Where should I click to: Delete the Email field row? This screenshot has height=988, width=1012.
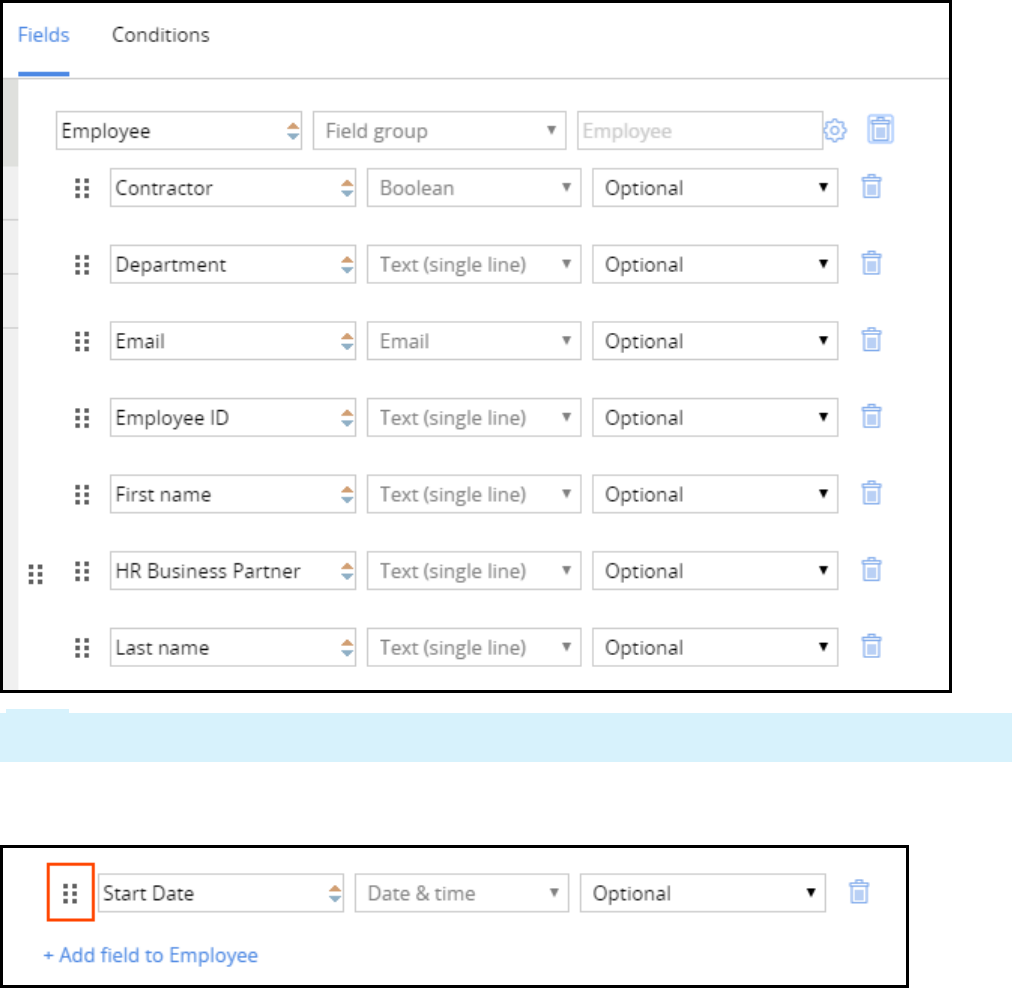click(872, 341)
